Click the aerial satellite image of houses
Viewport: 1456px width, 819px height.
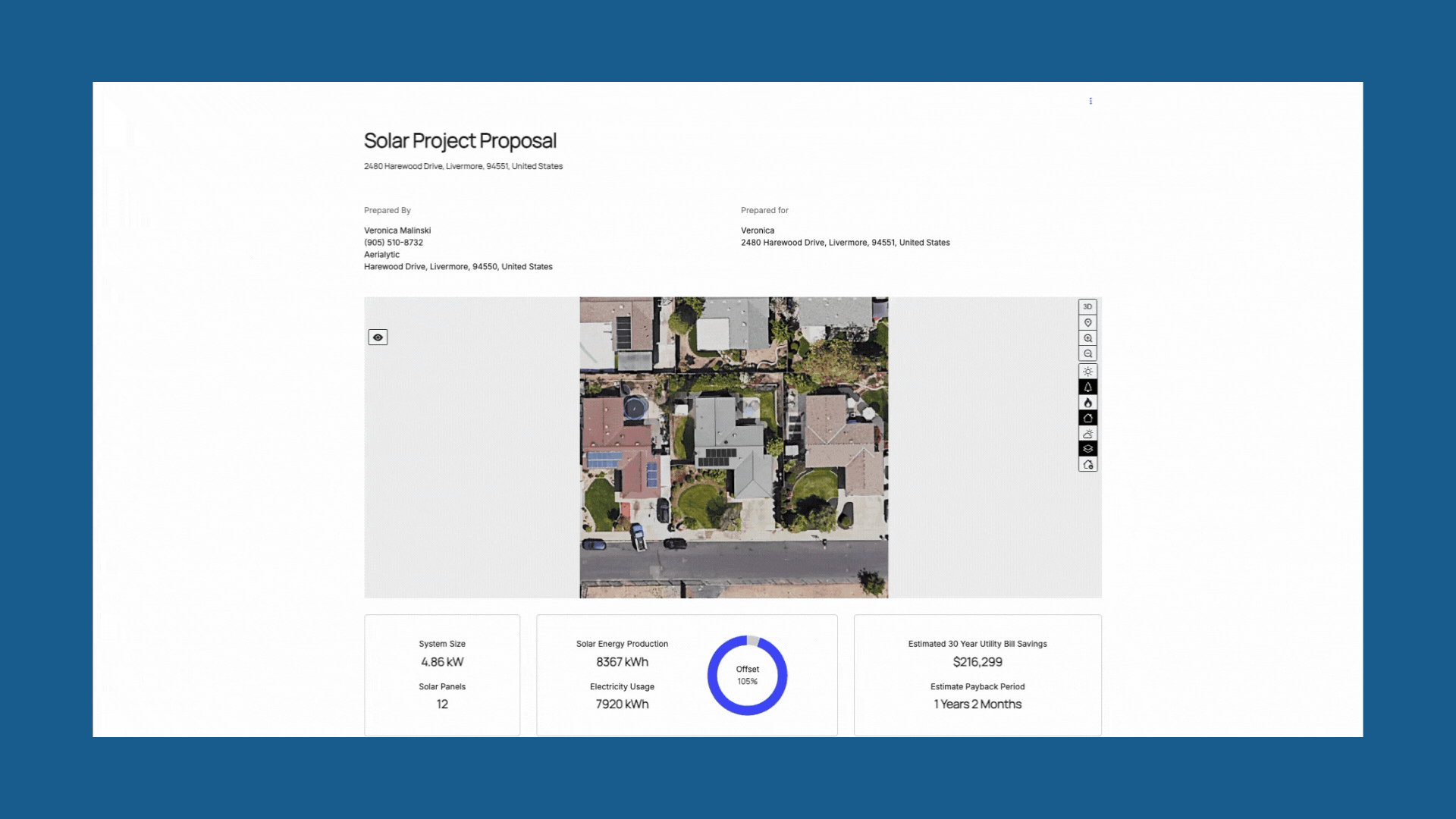click(x=733, y=447)
